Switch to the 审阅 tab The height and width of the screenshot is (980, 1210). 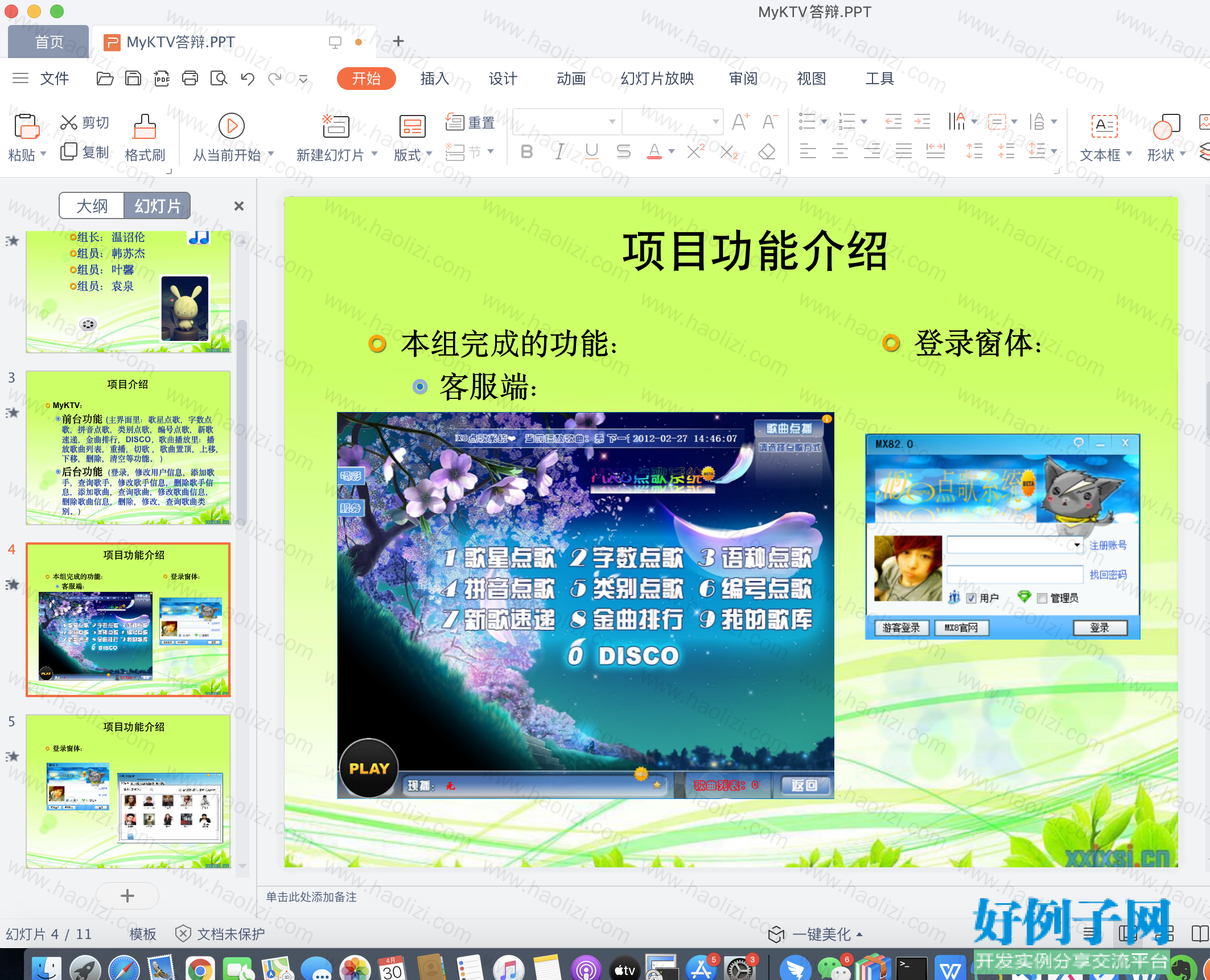coord(743,79)
